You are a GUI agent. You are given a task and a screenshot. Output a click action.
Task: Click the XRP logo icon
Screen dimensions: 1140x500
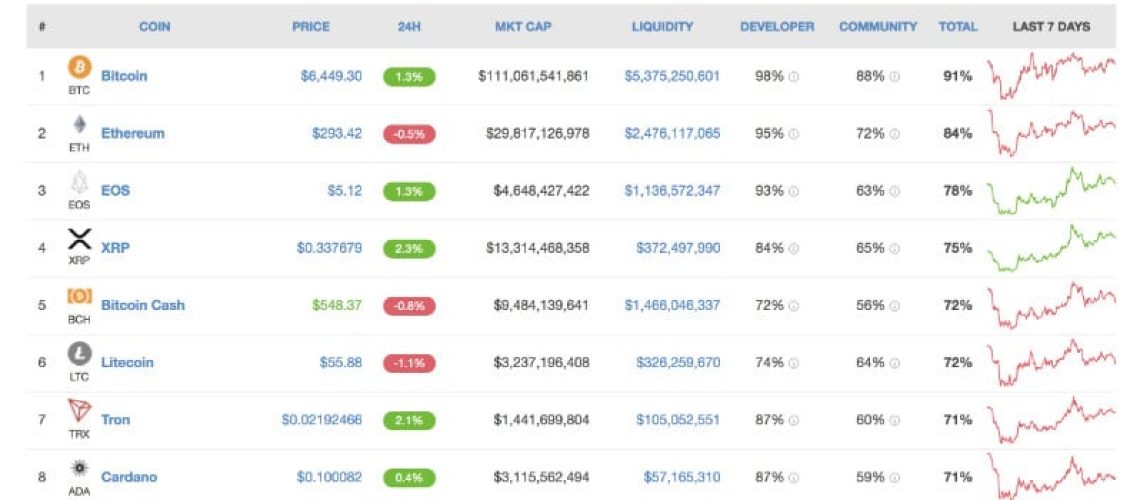click(79, 239)
